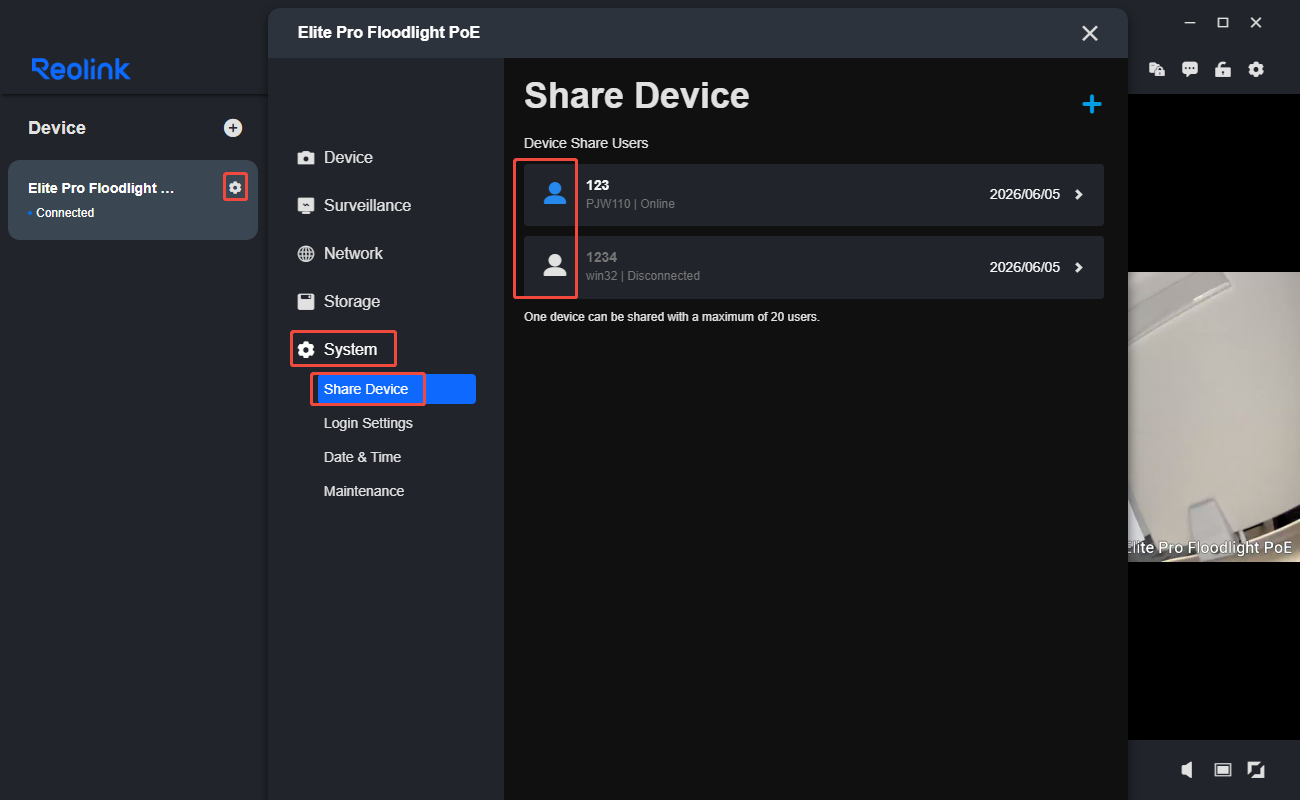The width and height of the screenshot is (1300, 800).
Task: Click expiry date of user 1234
Action: 1024,267
